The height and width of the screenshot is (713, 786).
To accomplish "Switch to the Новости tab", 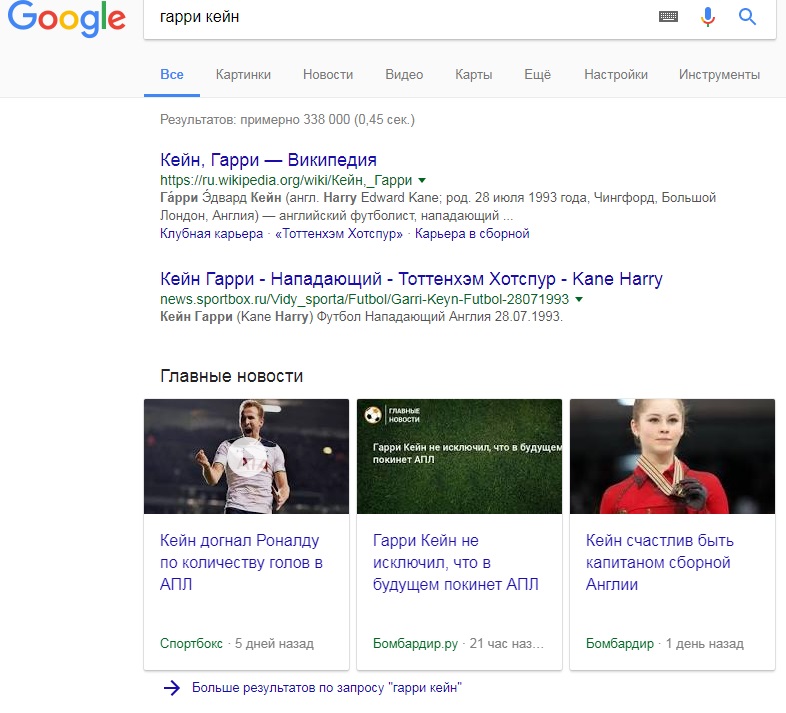I will click(x=328, y=75).
